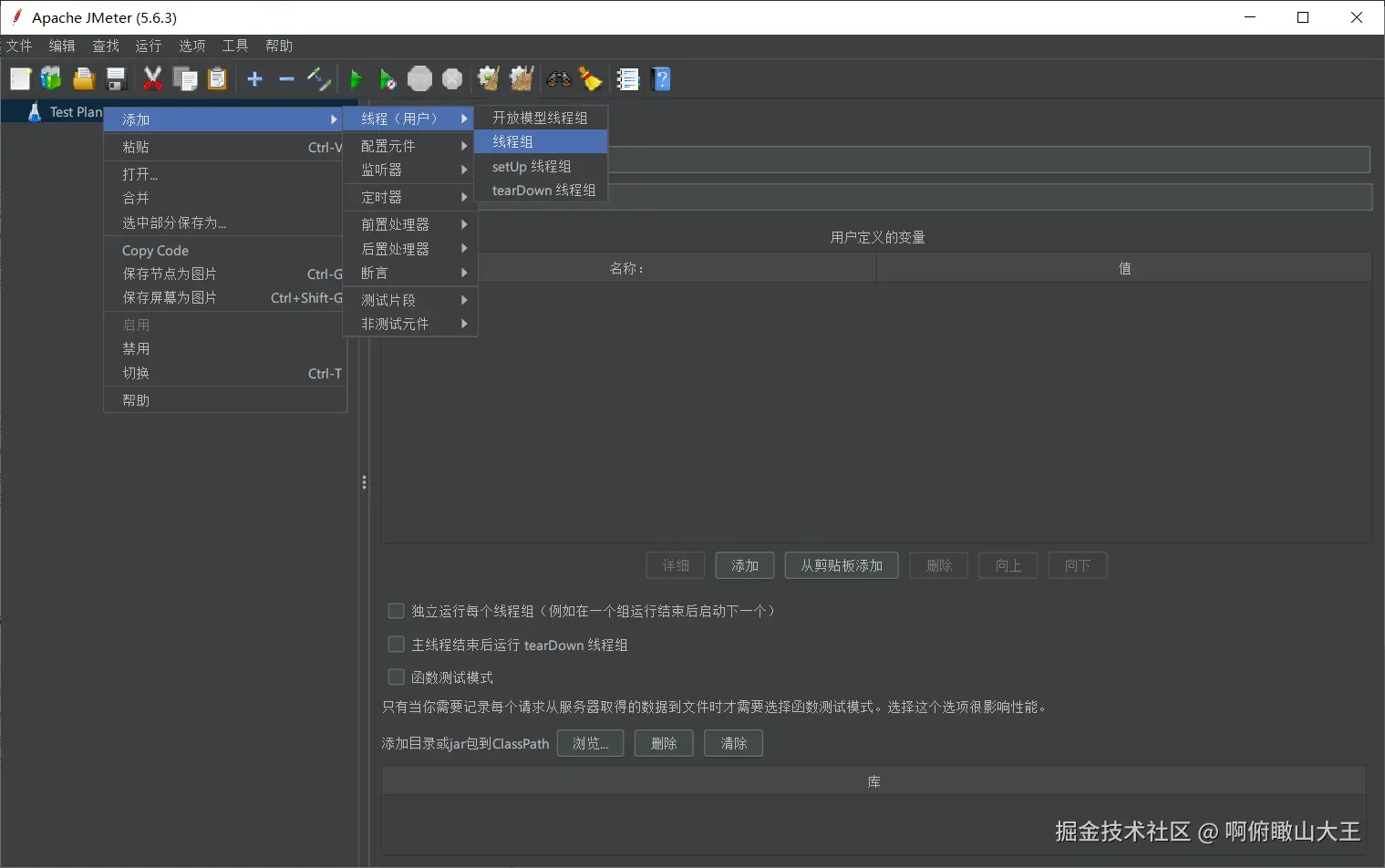The image size is (1385, 868).
Task: Click 合并 in the context menu
Action: pyautogui.click(x=225, y=198)
